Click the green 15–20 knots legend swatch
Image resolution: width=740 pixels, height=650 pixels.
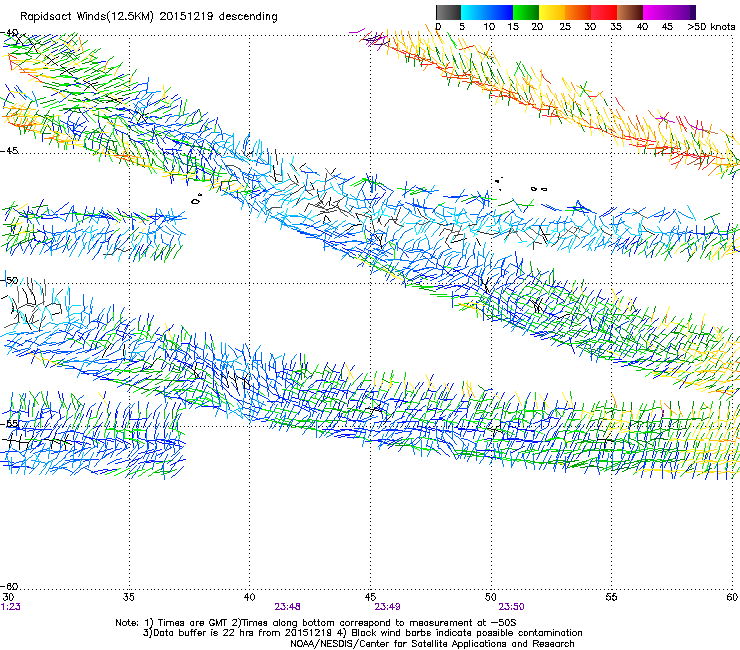point(526,12)
